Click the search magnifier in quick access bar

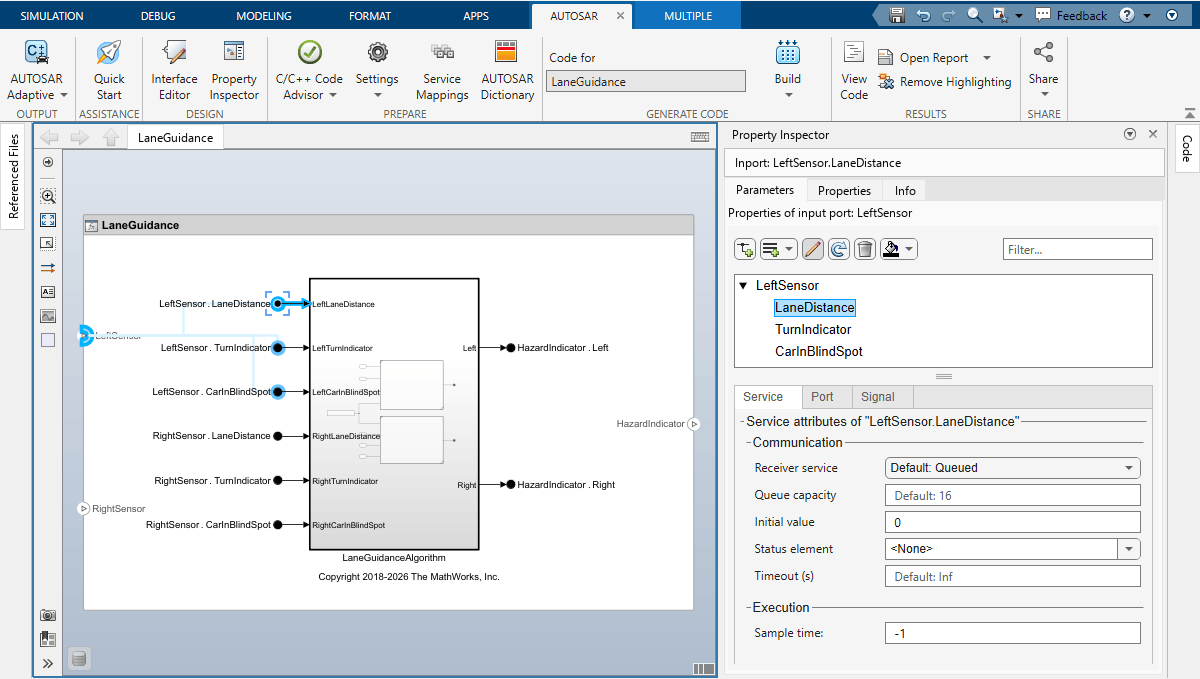[975, 15]
